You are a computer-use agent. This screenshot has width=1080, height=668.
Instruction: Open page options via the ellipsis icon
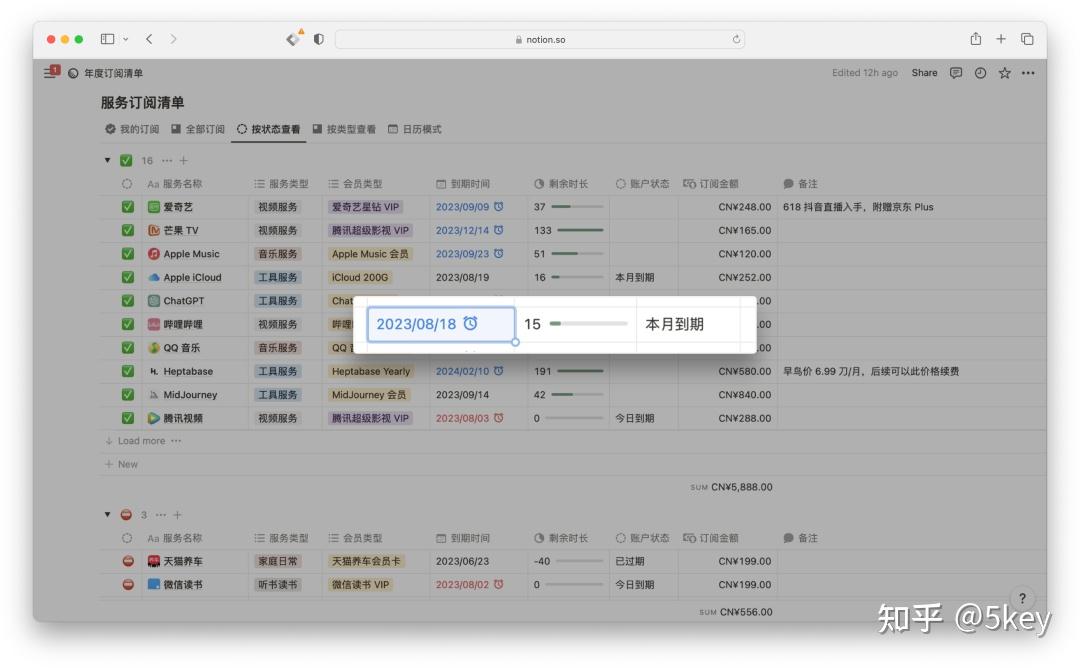tap(1028, 72)
